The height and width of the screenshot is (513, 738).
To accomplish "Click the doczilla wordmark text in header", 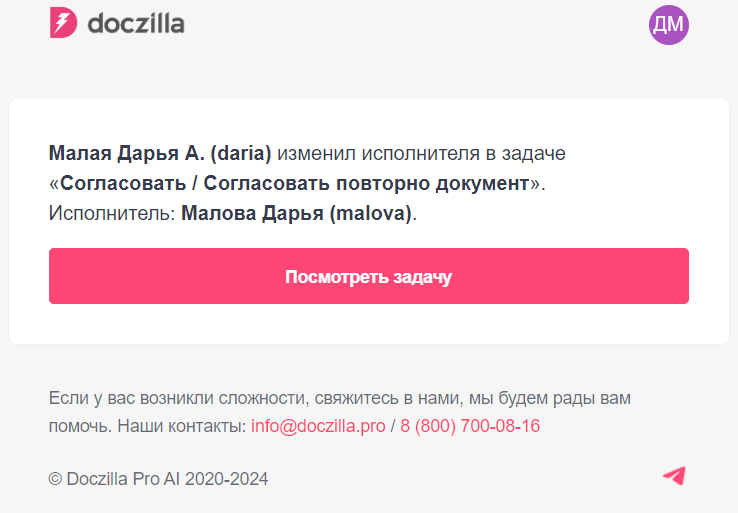I will tap(136, 23).
